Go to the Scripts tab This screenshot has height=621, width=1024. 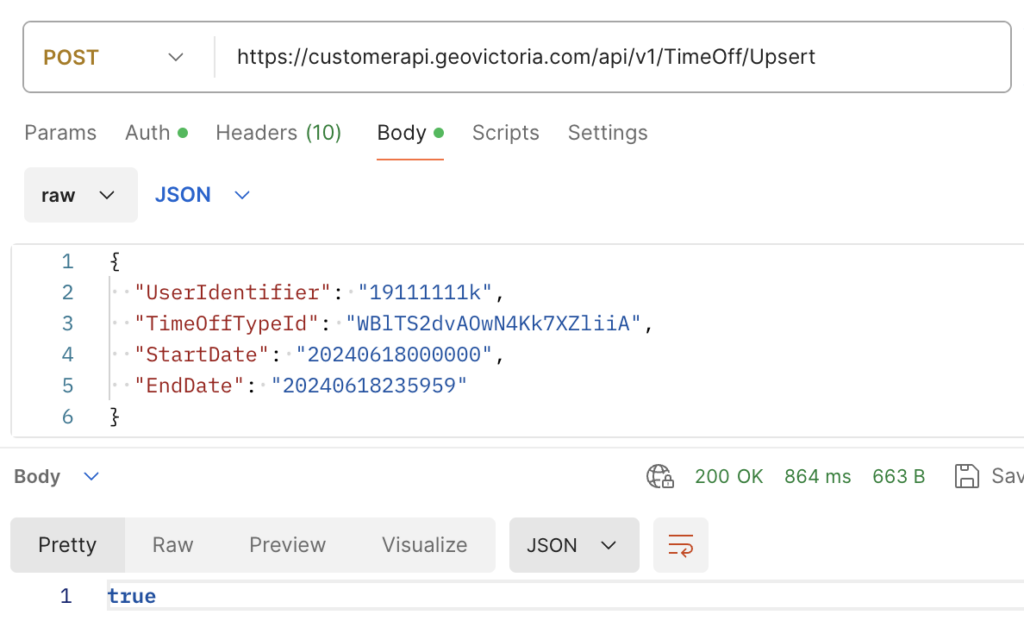pos(505,133)
